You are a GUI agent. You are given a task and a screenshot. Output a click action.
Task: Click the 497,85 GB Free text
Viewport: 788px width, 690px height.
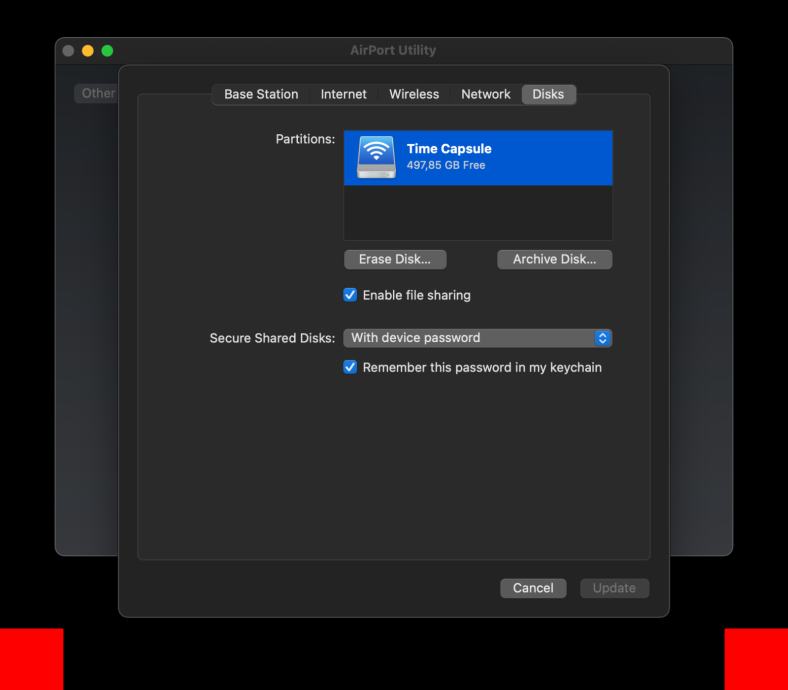(x=446, y=165)
